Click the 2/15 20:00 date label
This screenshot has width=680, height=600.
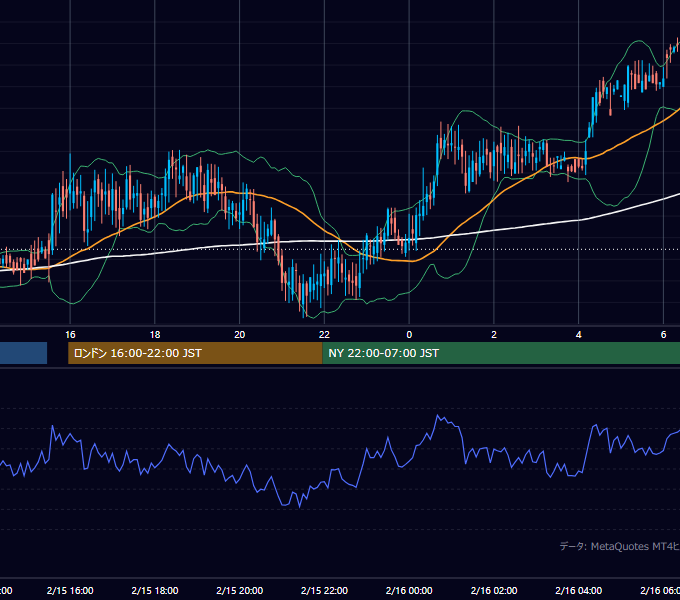pyautogui.click(x=239, y=590)
